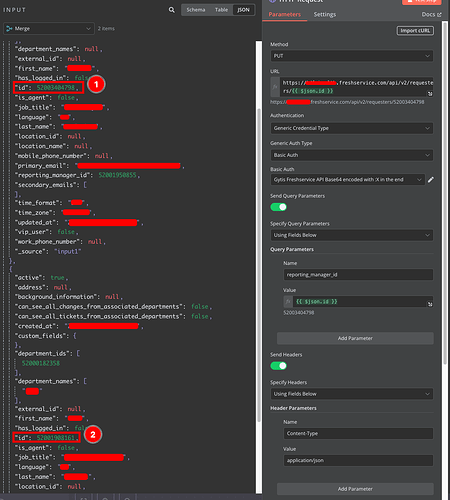The width and height of the screenshot is (450, 500).
Task: Toggle Send Query Parameters switch
Action: (279, 207)
